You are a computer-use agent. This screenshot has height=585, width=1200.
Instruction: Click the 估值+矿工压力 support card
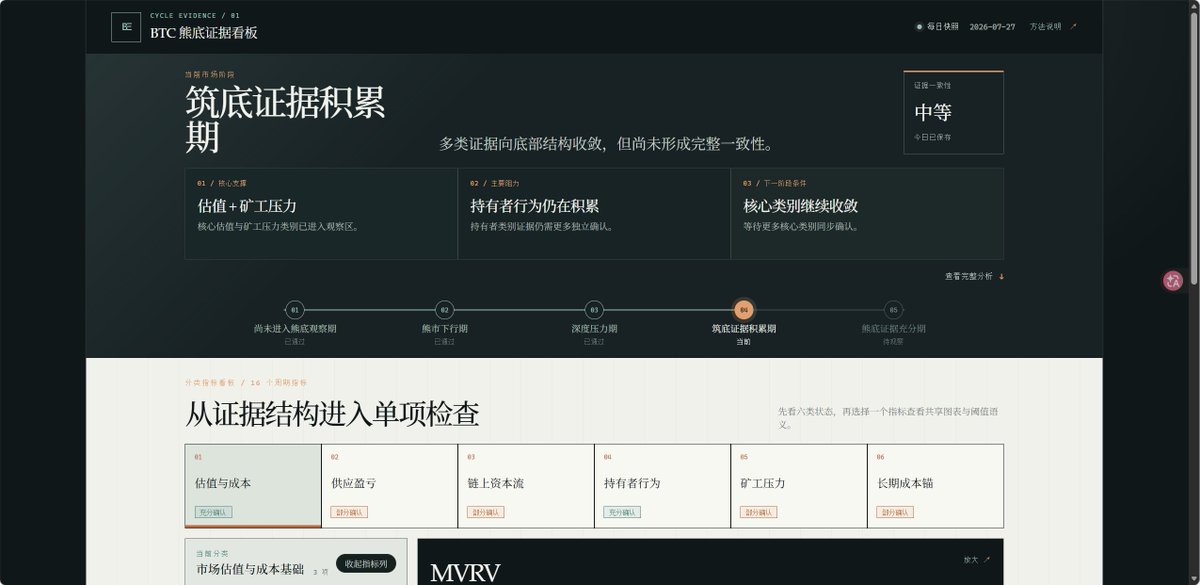[x=321, y=214]
